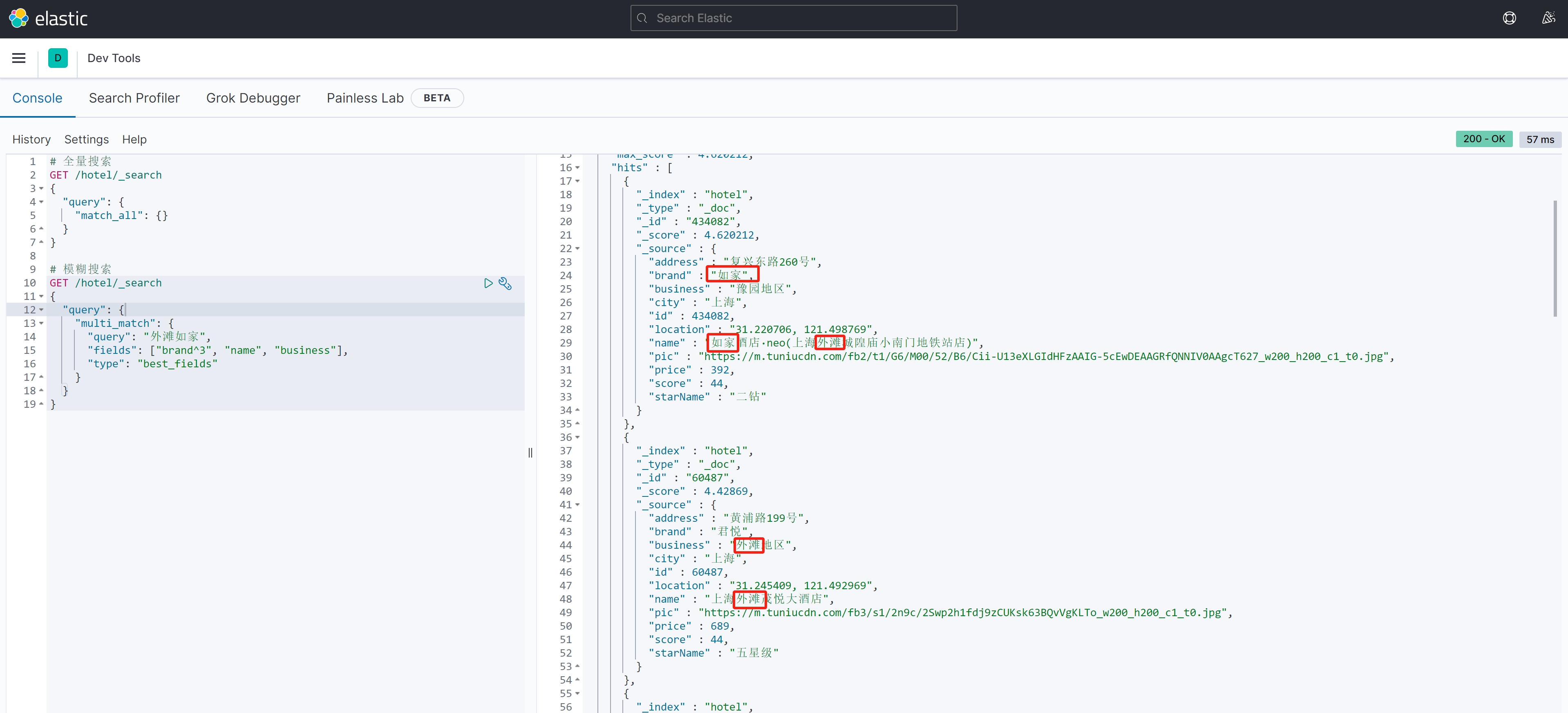
Task: Collapse multi_match block at line 13
Action: pyautogui.click(x=41, y=324)
